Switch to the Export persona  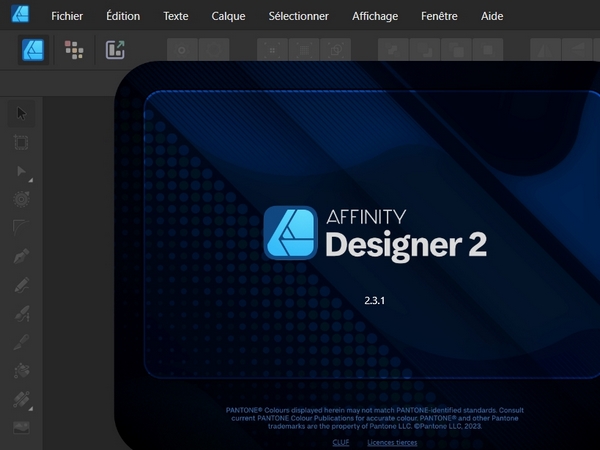tap(115, 50)
